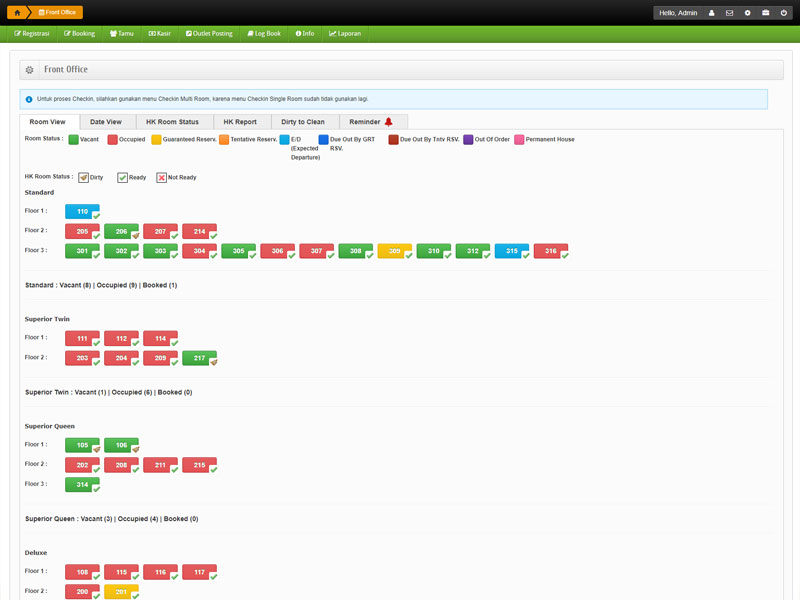The image size is (800, 600).
Task: Open the Registrasi menu
Action: [33, 33]
